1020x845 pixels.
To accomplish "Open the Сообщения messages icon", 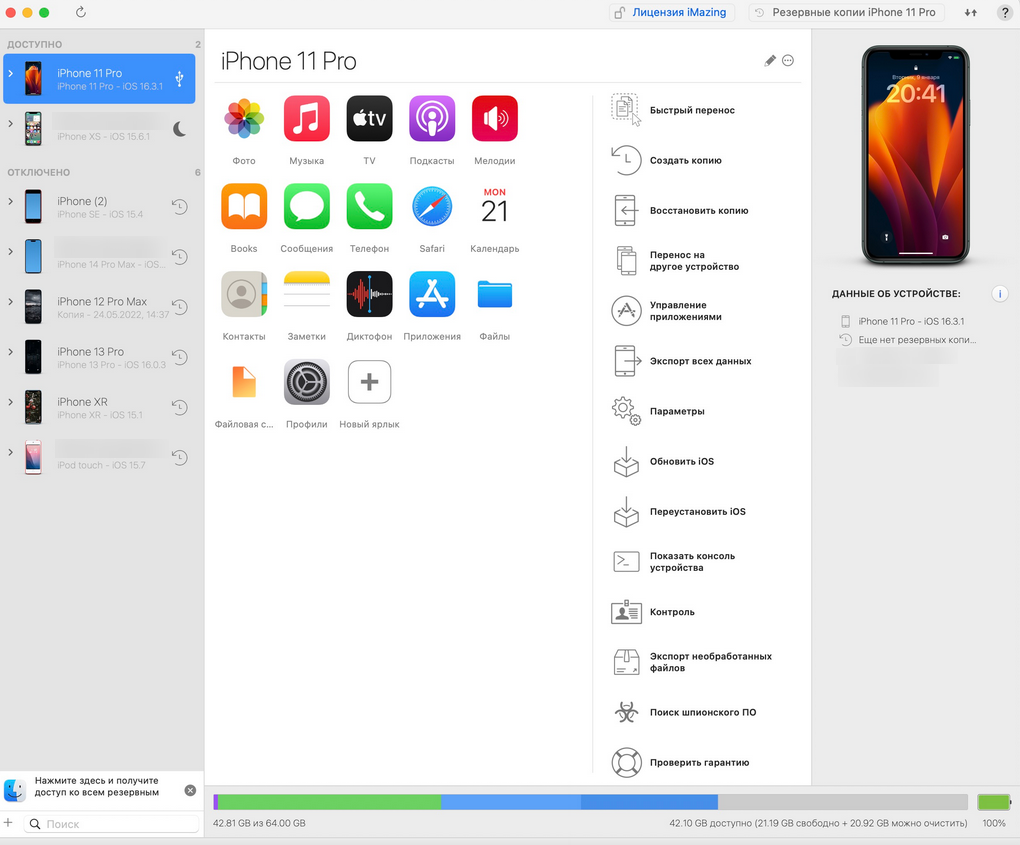I will [306, 206].
